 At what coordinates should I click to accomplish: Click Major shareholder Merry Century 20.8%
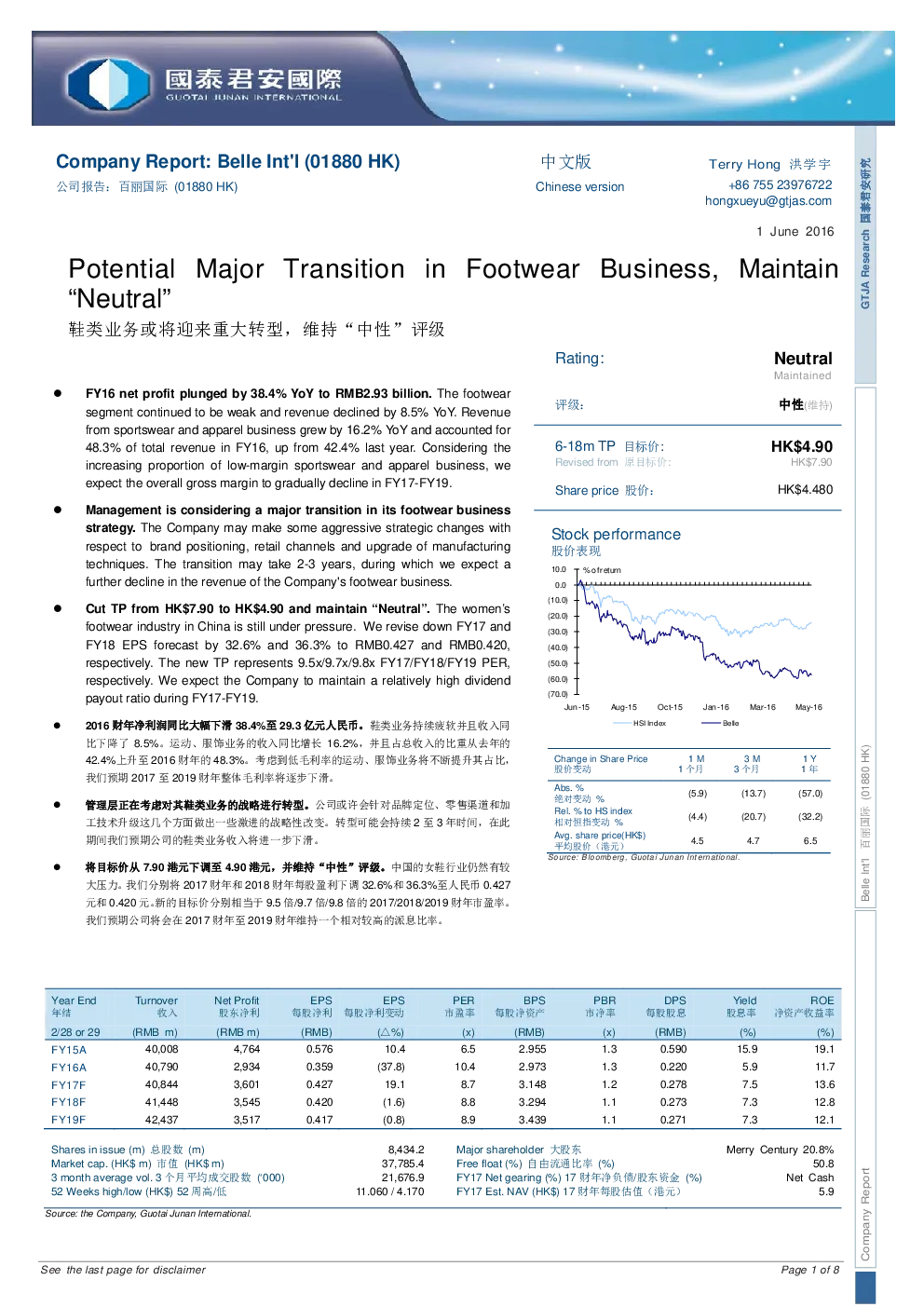[780, 1150]
